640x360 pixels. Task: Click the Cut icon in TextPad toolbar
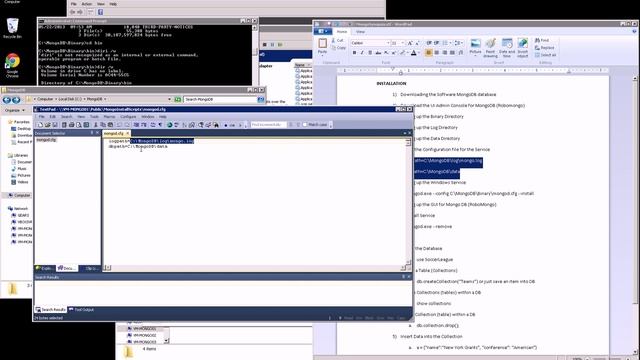point(96,125)
